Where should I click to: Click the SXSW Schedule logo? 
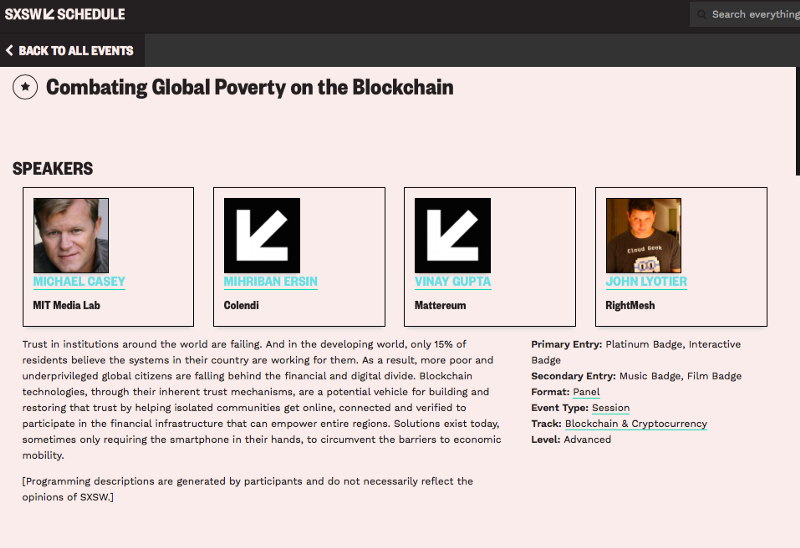pos(65,14)
